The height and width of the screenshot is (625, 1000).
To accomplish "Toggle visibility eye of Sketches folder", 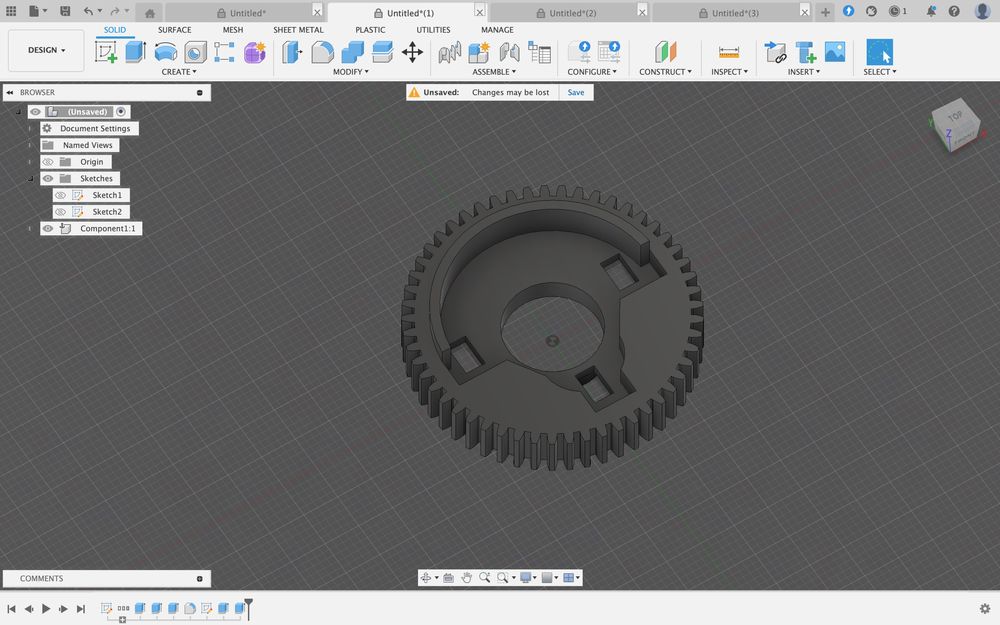I will (x=48, y=179).
